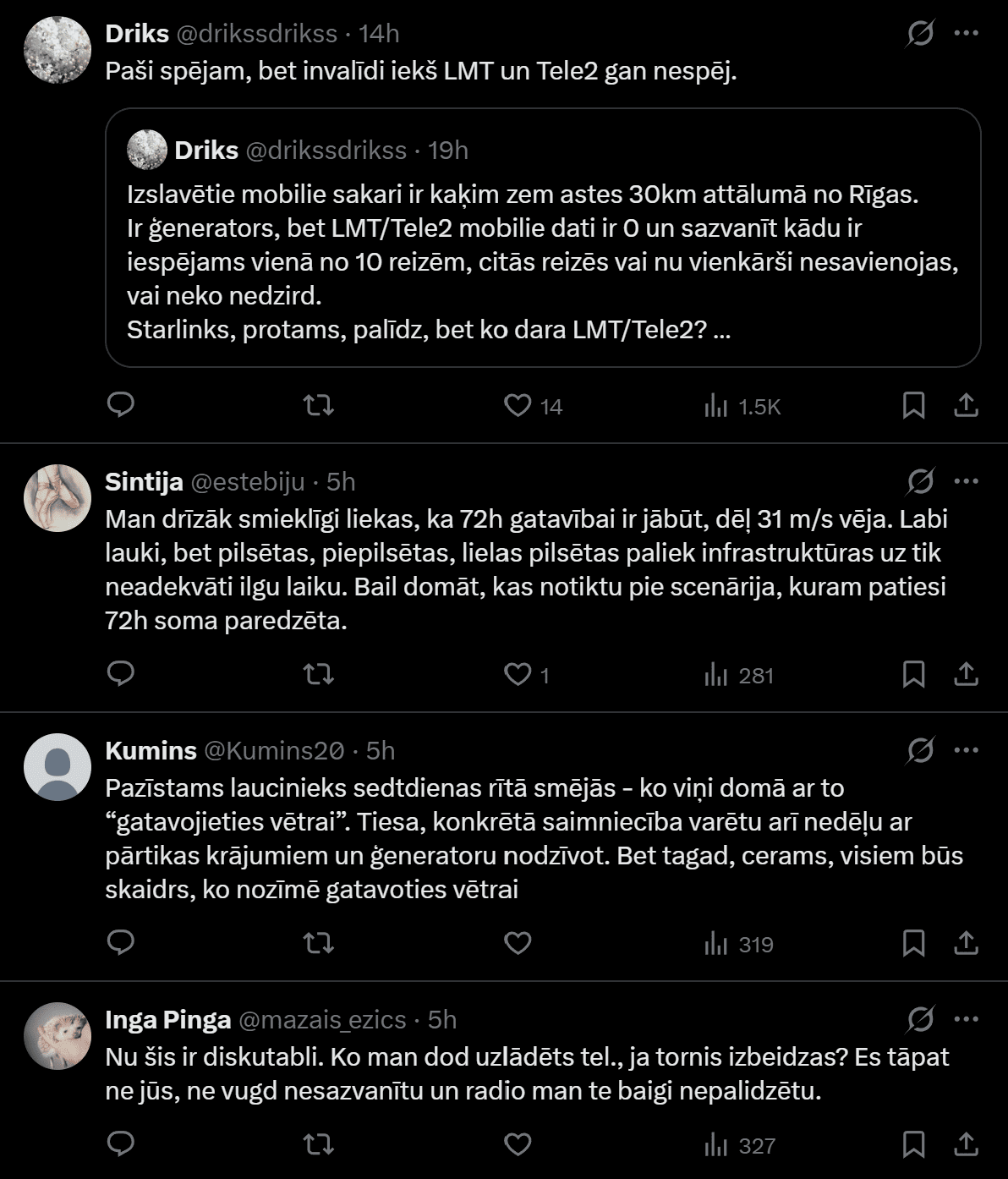Click Sintija's profile picture
Image resolution: width=1008 pixels, height=1179 pixels.
[57, 498]
